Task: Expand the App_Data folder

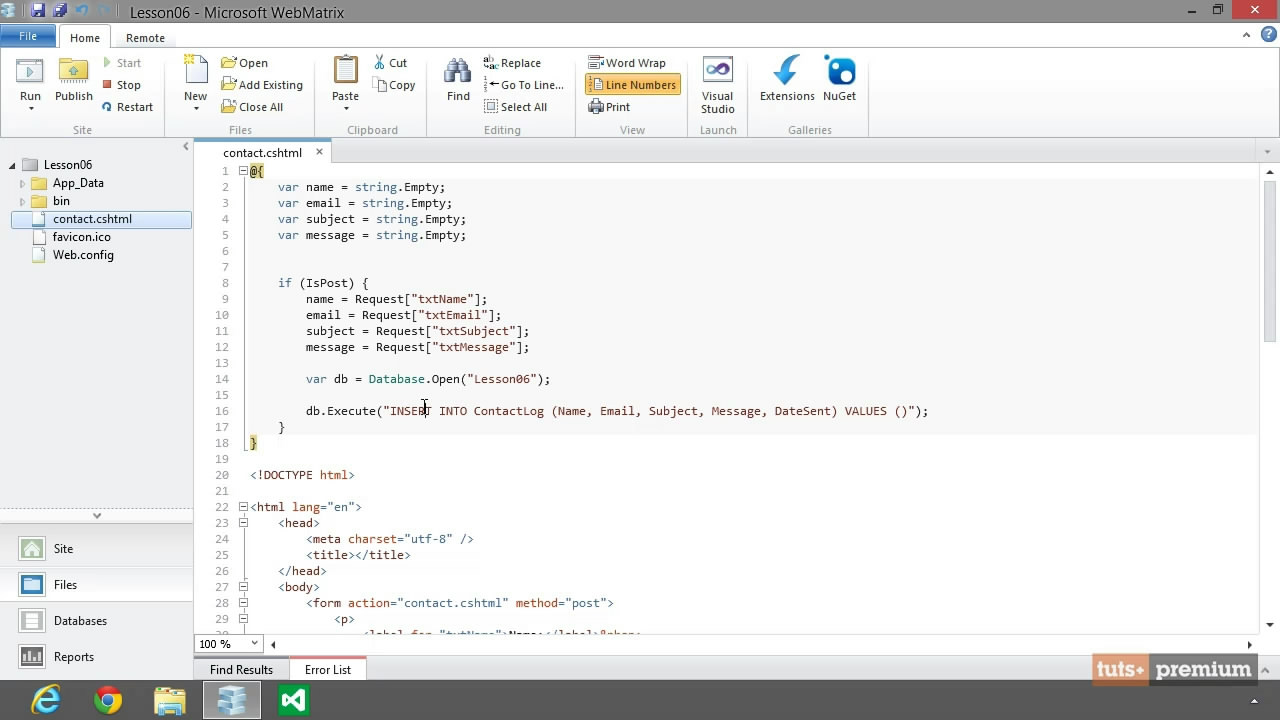Action: point(23,183)
